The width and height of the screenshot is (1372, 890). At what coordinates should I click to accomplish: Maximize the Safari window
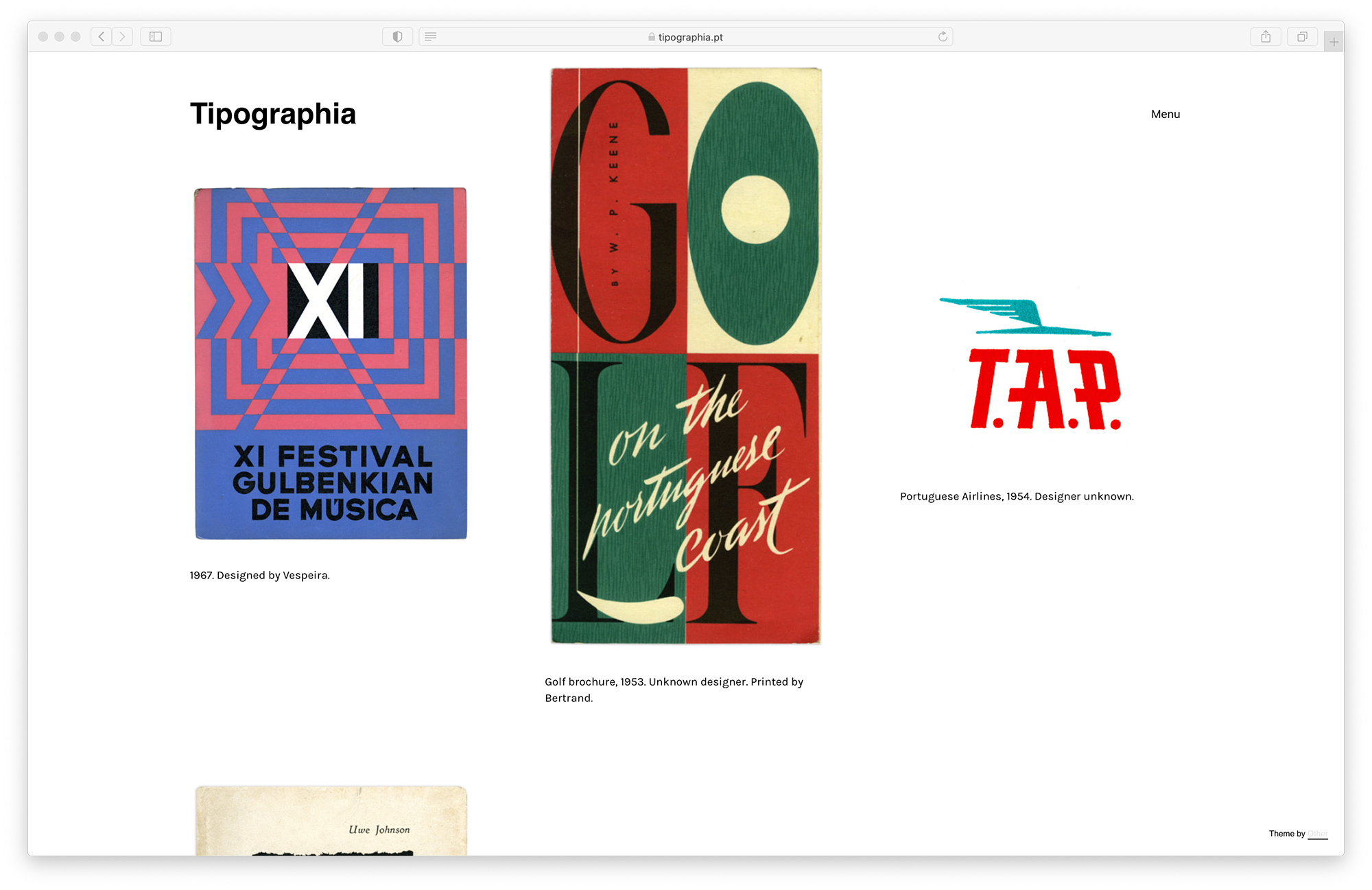tap(76, 36)
